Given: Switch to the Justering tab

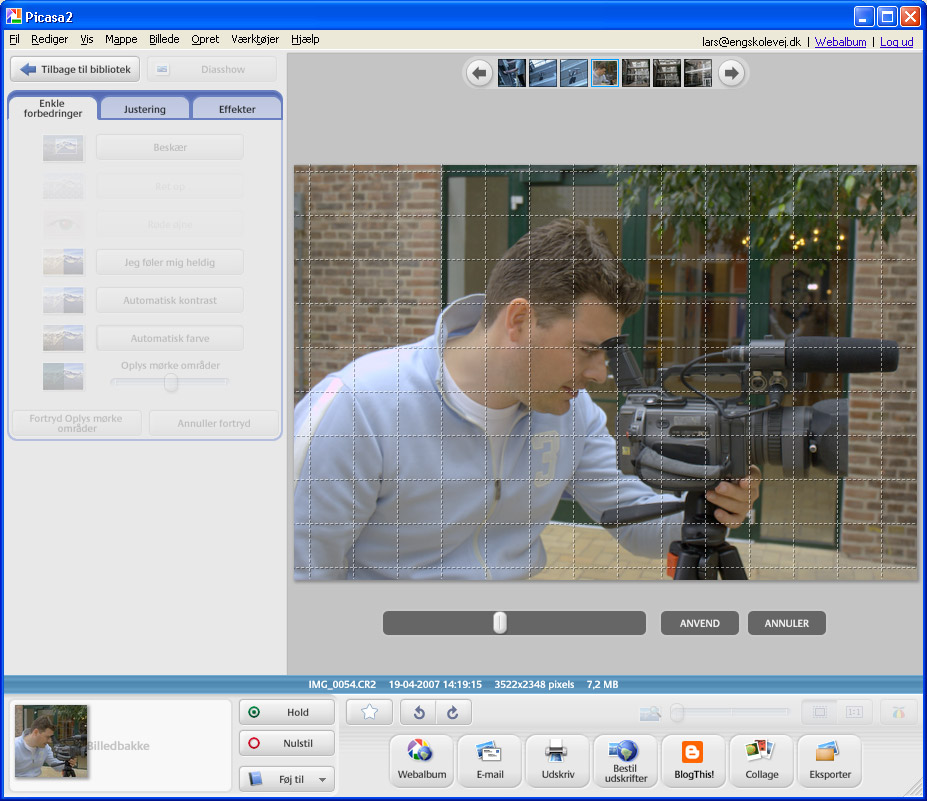Looking at the screenshot, I should pos(145,109).
